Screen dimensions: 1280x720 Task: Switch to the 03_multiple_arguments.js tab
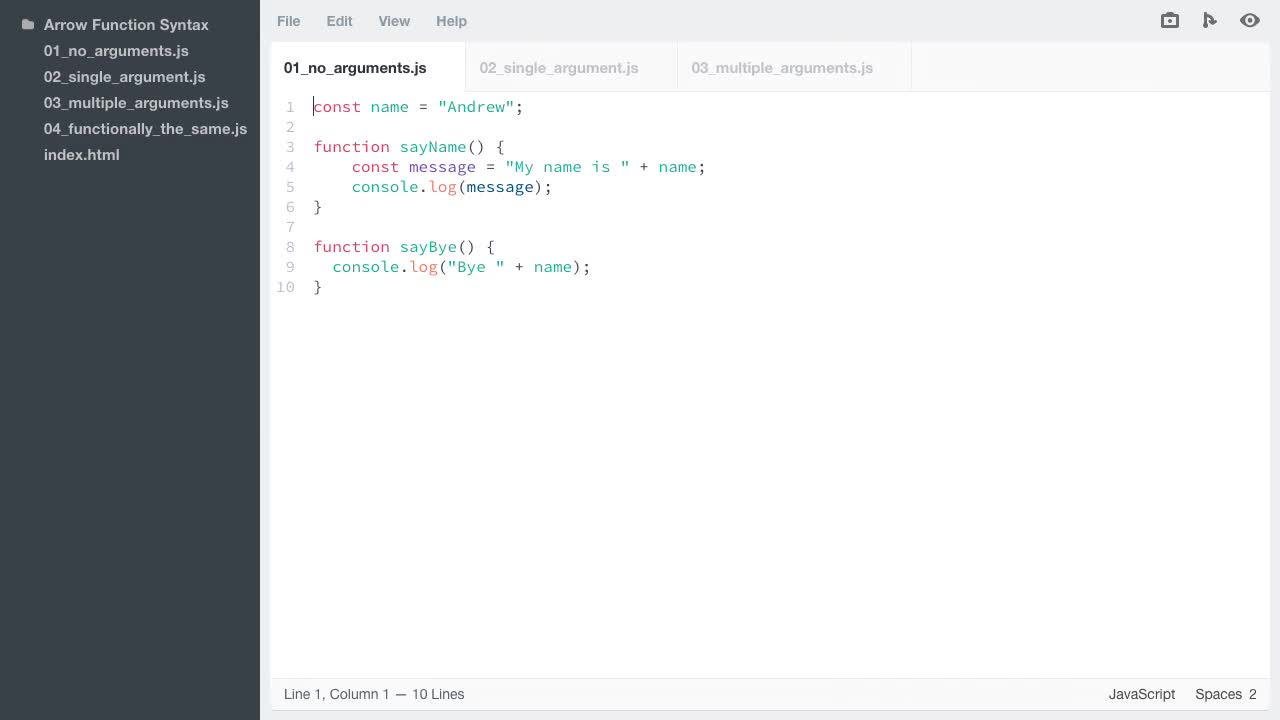pyautogui.click(x=782, y=68)
